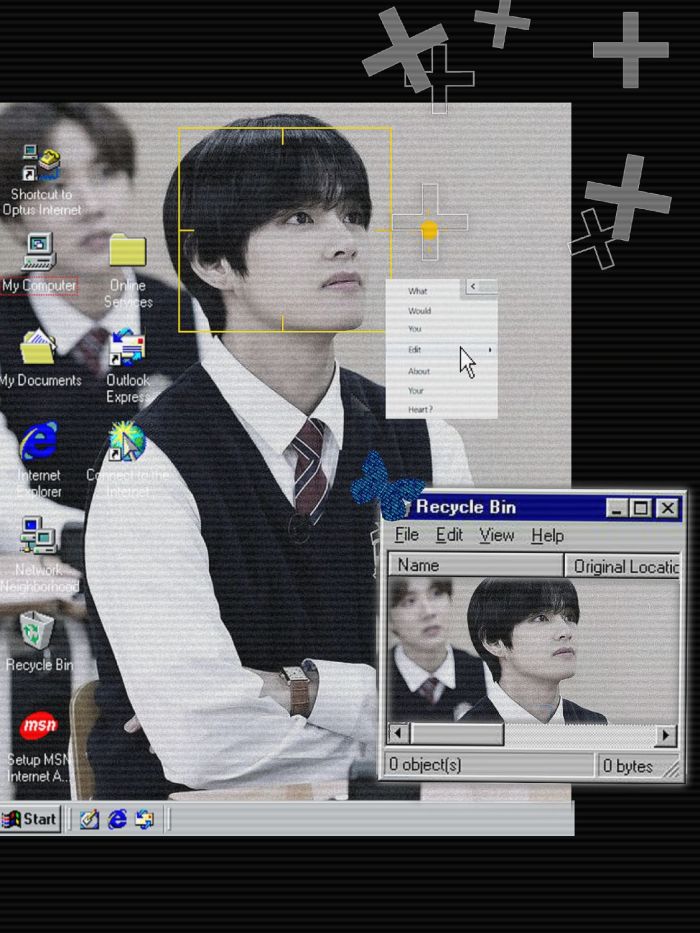Launch the Internet Explorer desktop icon
700x933 pixels.
pos(39,441)
